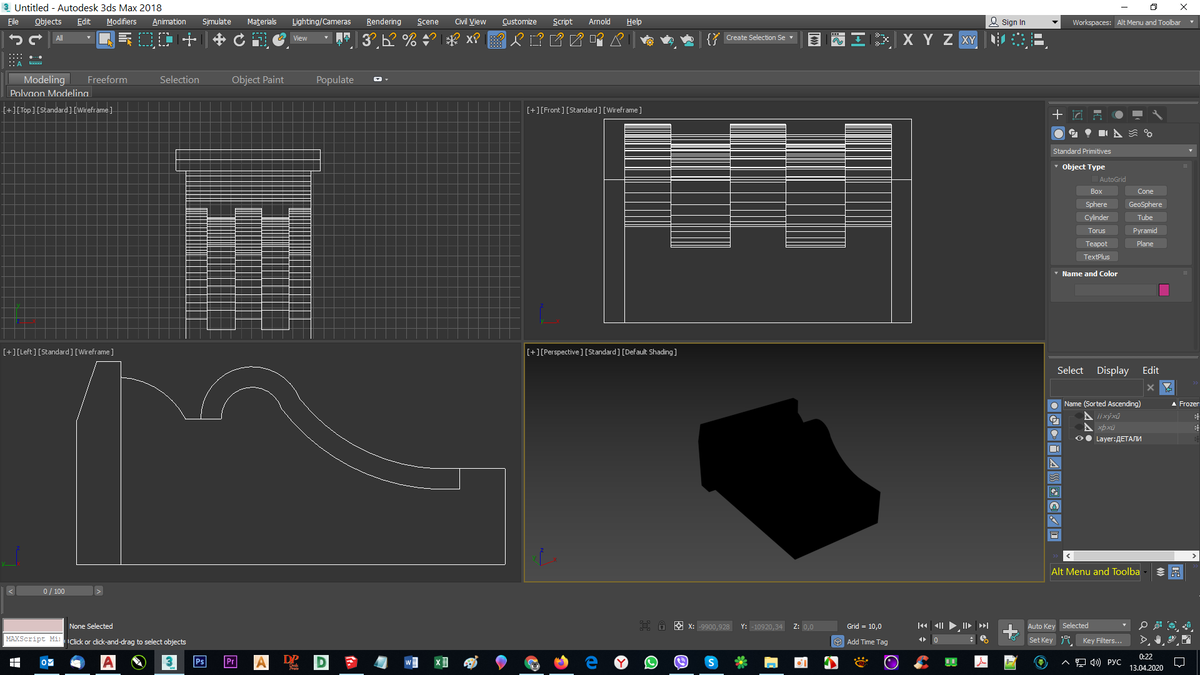The width and height of the screenshot is (1200, 675).
Task: Click the Box primitive button
Action: [x=1097, y=191]
